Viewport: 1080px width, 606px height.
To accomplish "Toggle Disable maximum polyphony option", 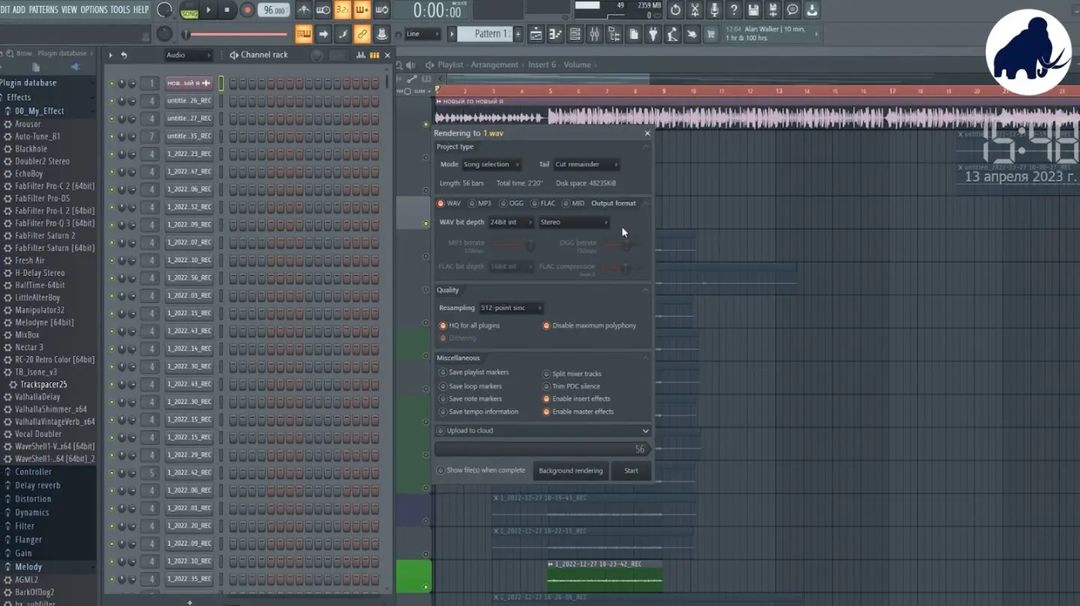I will pyautogui.click(x=590, y=325).
